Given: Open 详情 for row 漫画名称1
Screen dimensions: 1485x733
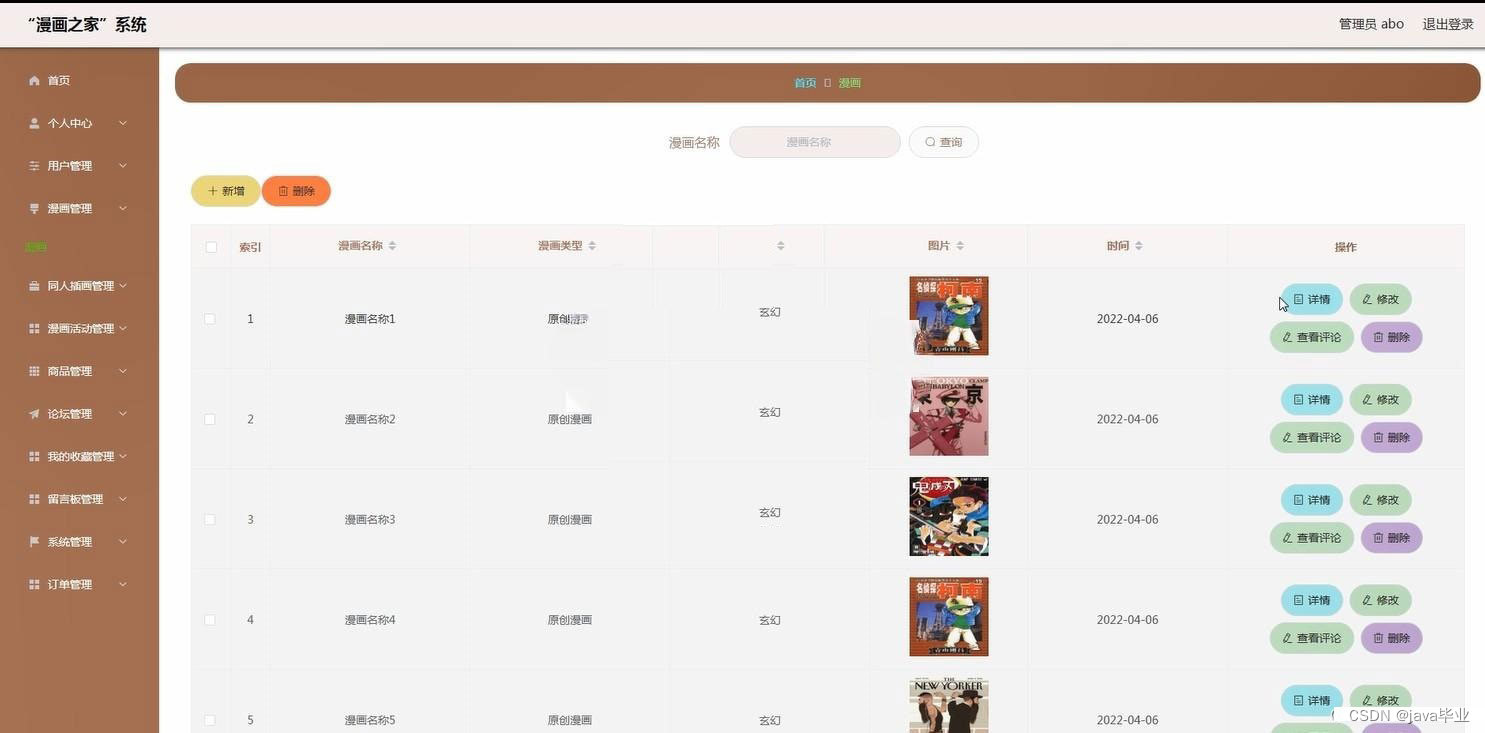Looking at the screenshot, I should coord(1312,299).
